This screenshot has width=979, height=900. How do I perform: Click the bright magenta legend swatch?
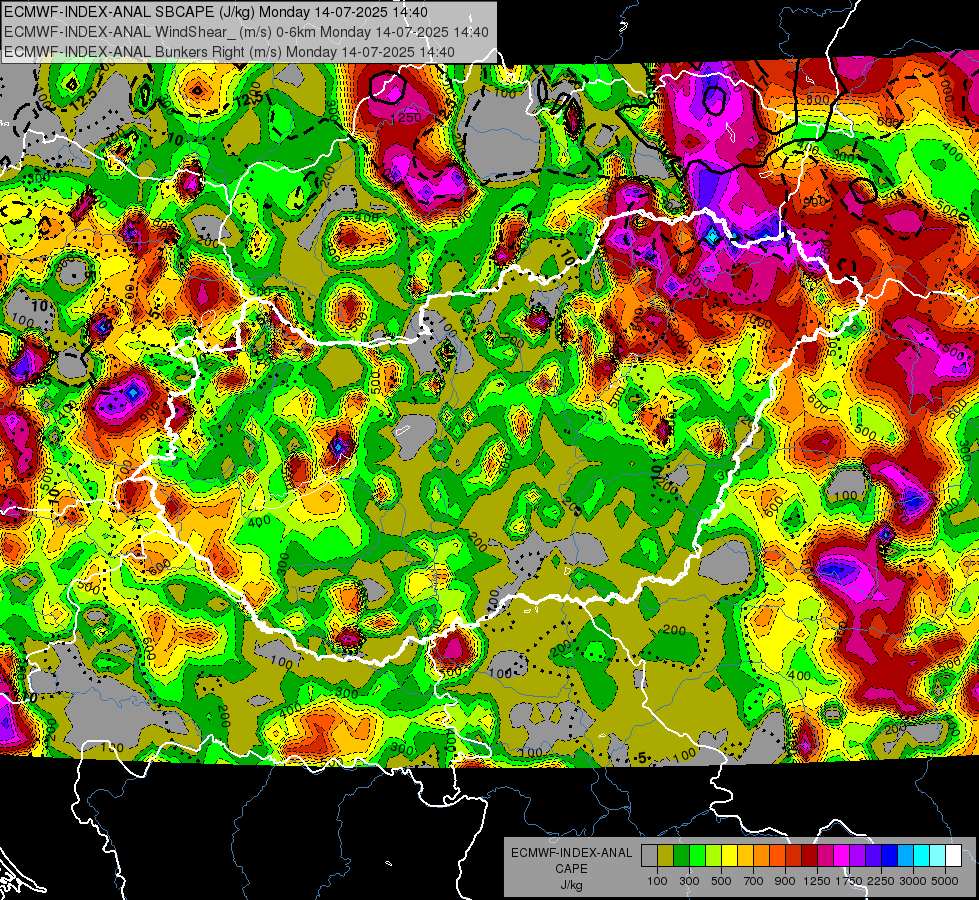(842, 855)
